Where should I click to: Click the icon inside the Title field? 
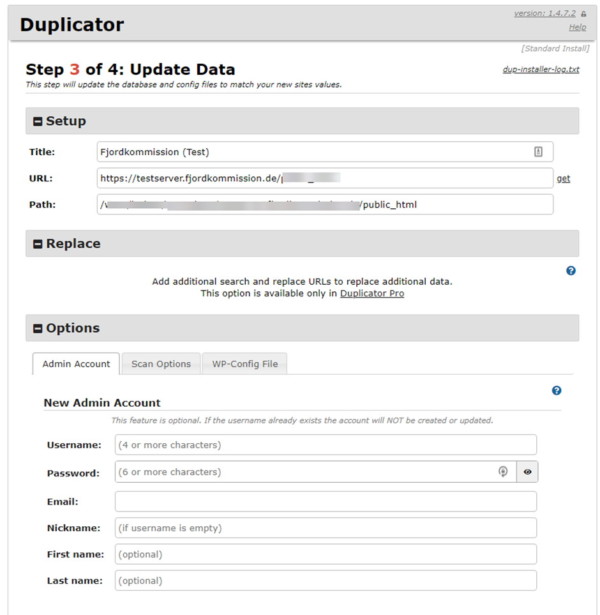(x=538, y=151)
